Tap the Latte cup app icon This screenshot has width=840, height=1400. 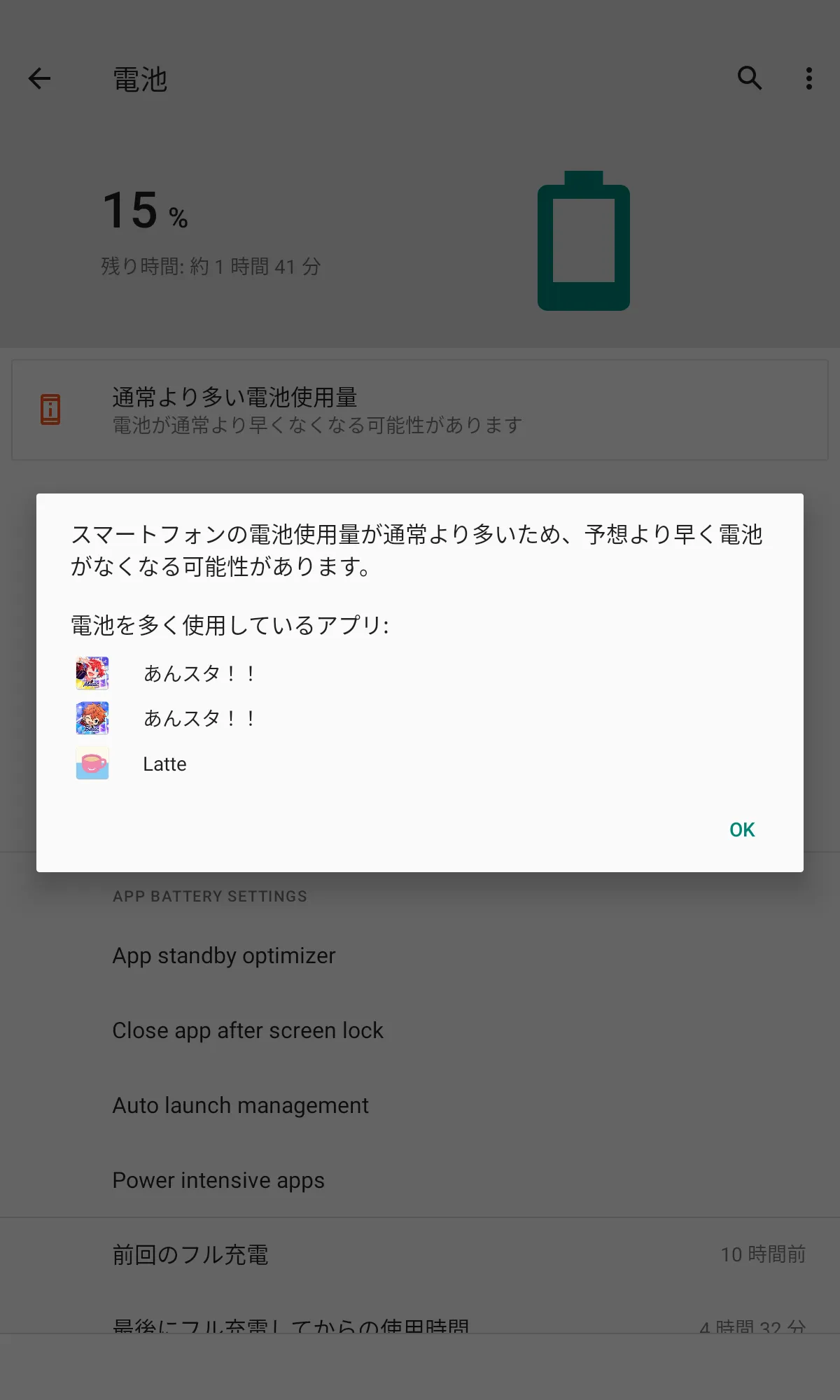pos(92,764)
